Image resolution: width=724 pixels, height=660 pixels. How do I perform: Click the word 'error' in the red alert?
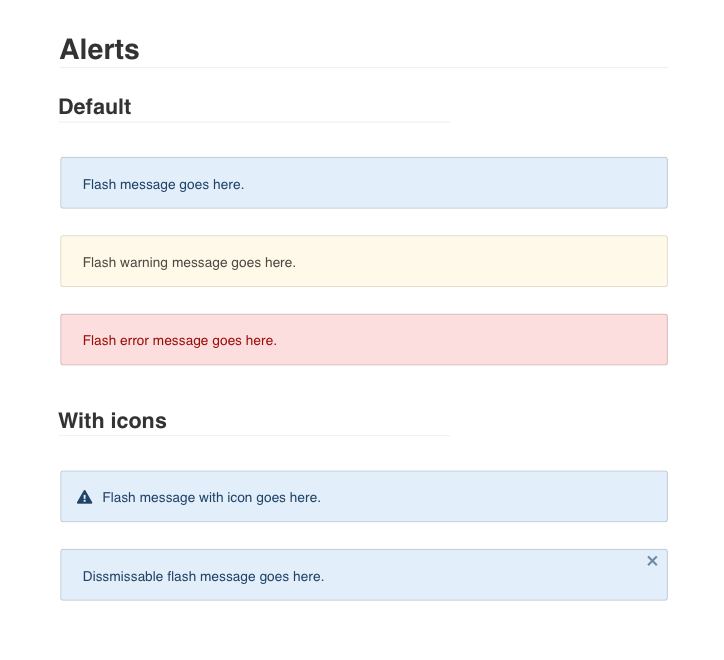coord(134,341)
